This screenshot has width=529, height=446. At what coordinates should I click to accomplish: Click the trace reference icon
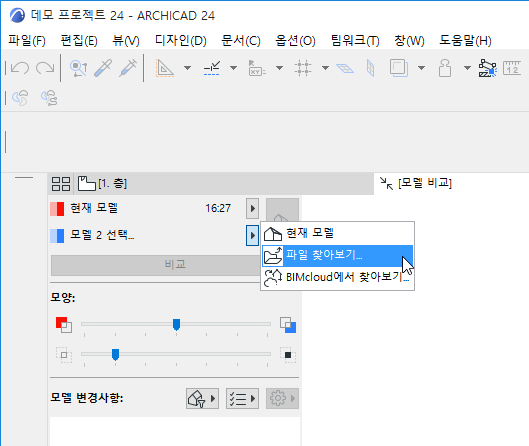pyautogui.click(x=399, y=68)
